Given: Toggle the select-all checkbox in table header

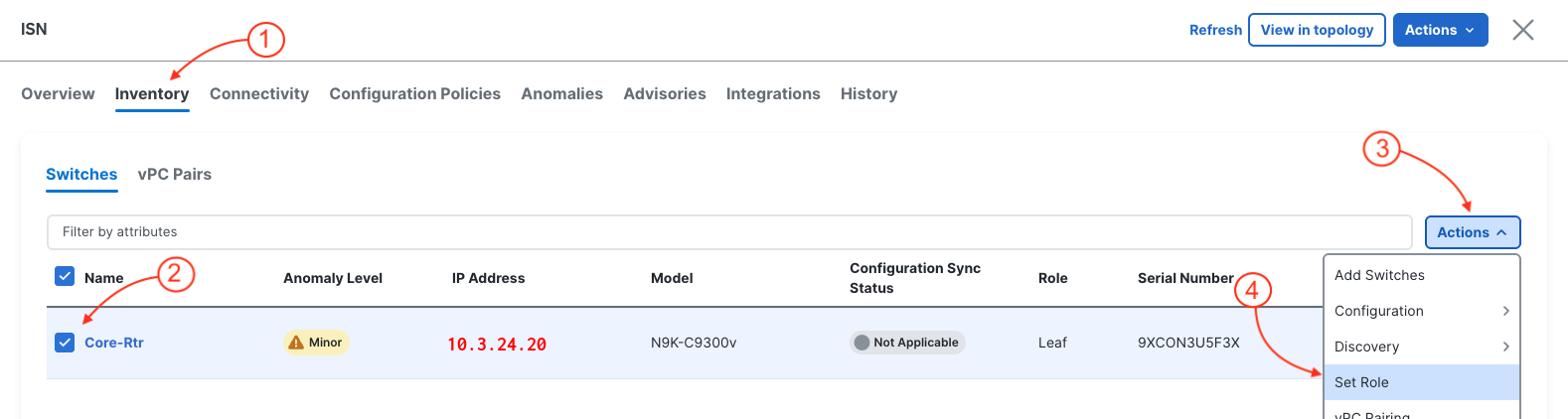Looking at the screenshot, I should pyautogui.click(x=65, y=276).
